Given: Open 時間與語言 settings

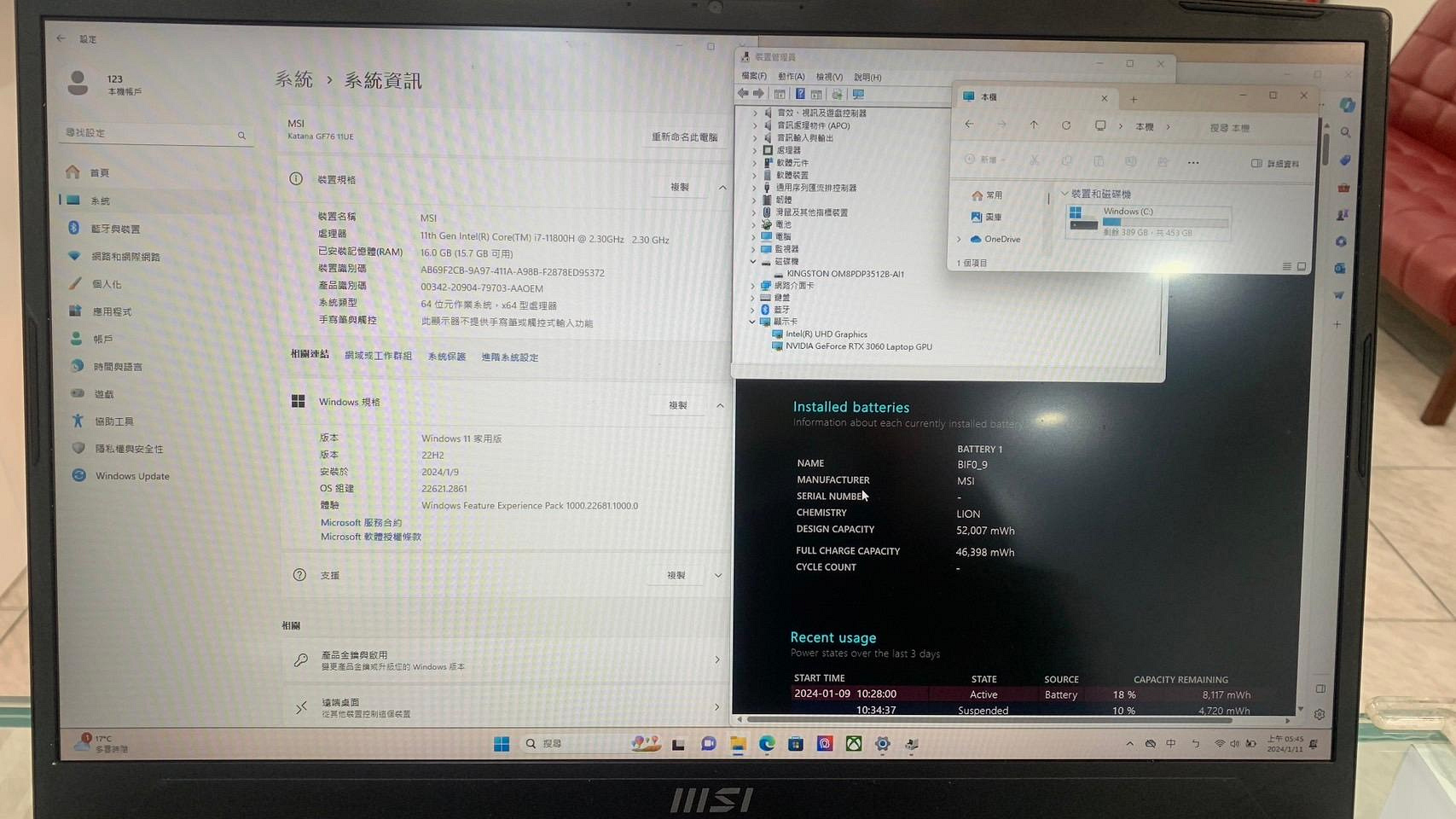Looking at the screenshot, I should 118,366.
